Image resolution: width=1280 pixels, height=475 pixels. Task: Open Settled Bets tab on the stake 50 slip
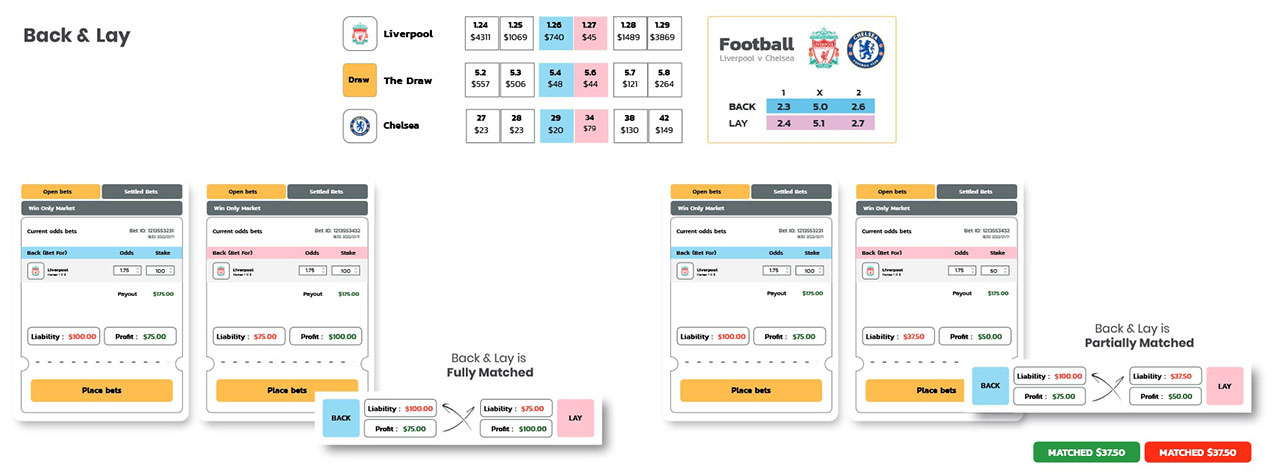976,191
